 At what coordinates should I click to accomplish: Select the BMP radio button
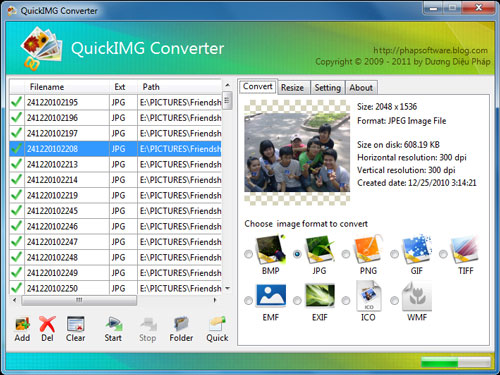point(248,254)
